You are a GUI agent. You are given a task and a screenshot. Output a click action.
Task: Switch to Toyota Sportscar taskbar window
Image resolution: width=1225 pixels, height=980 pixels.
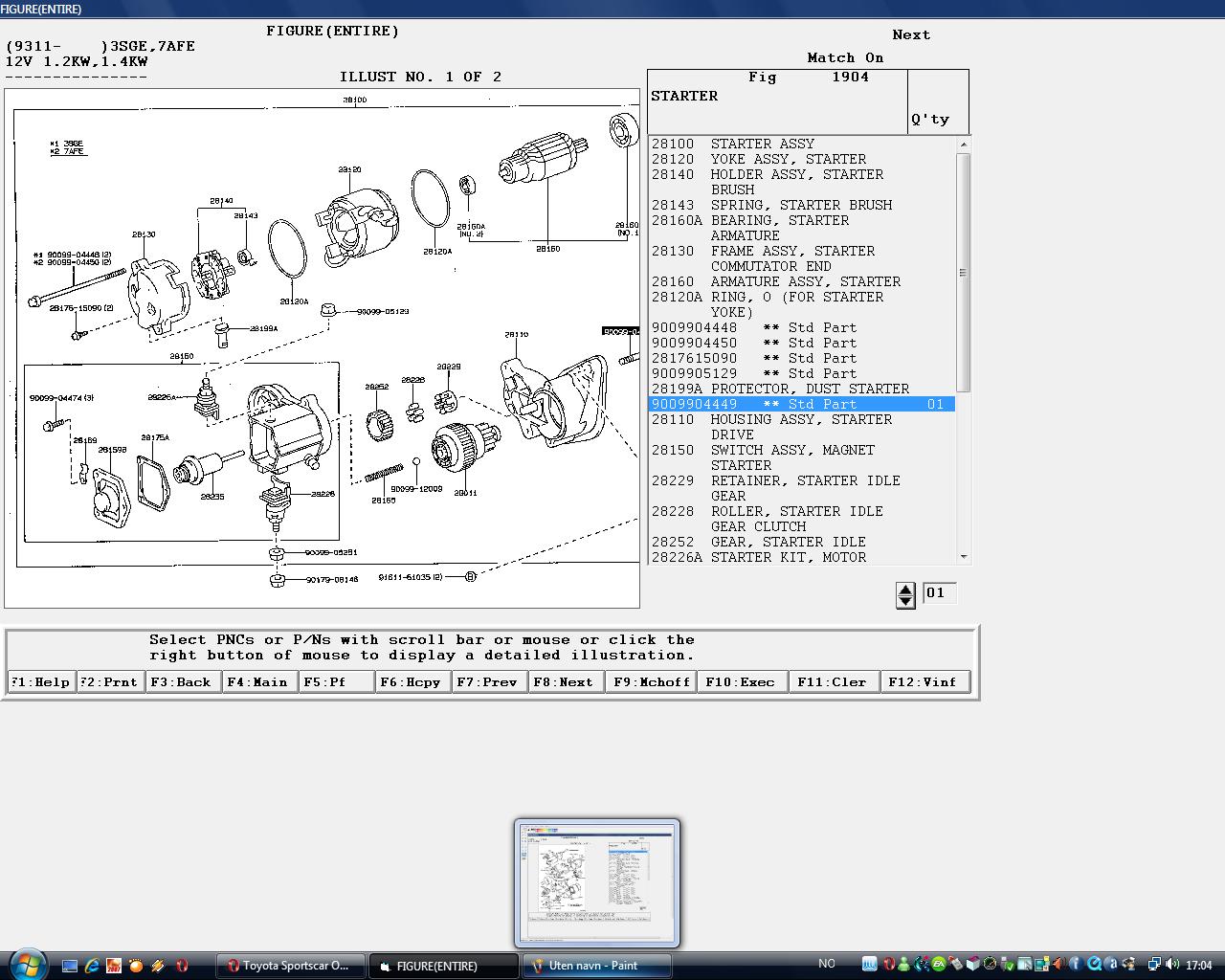coord(291,966)
